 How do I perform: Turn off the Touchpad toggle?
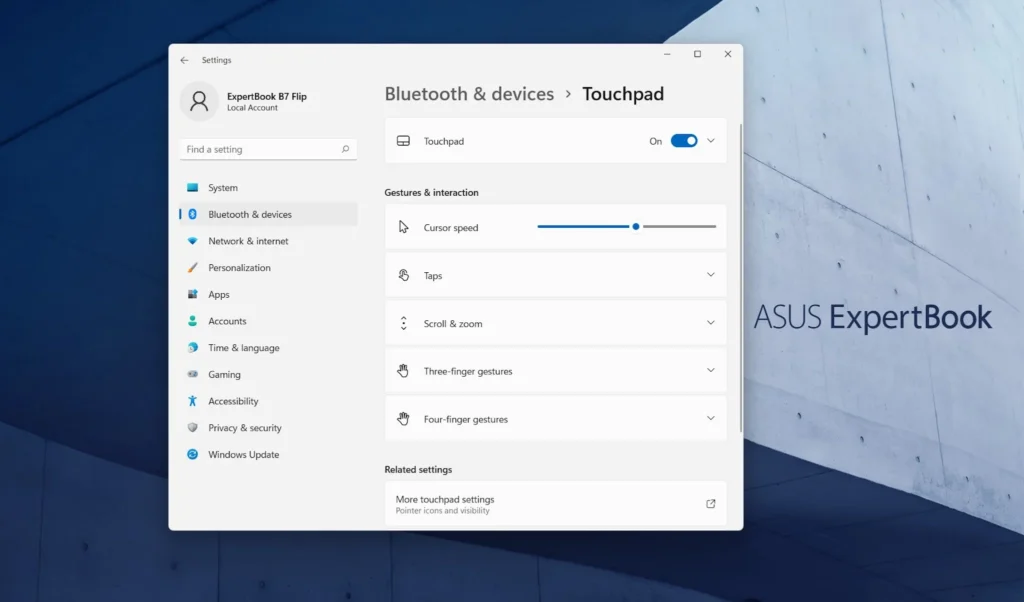click(x=684, y=141)
